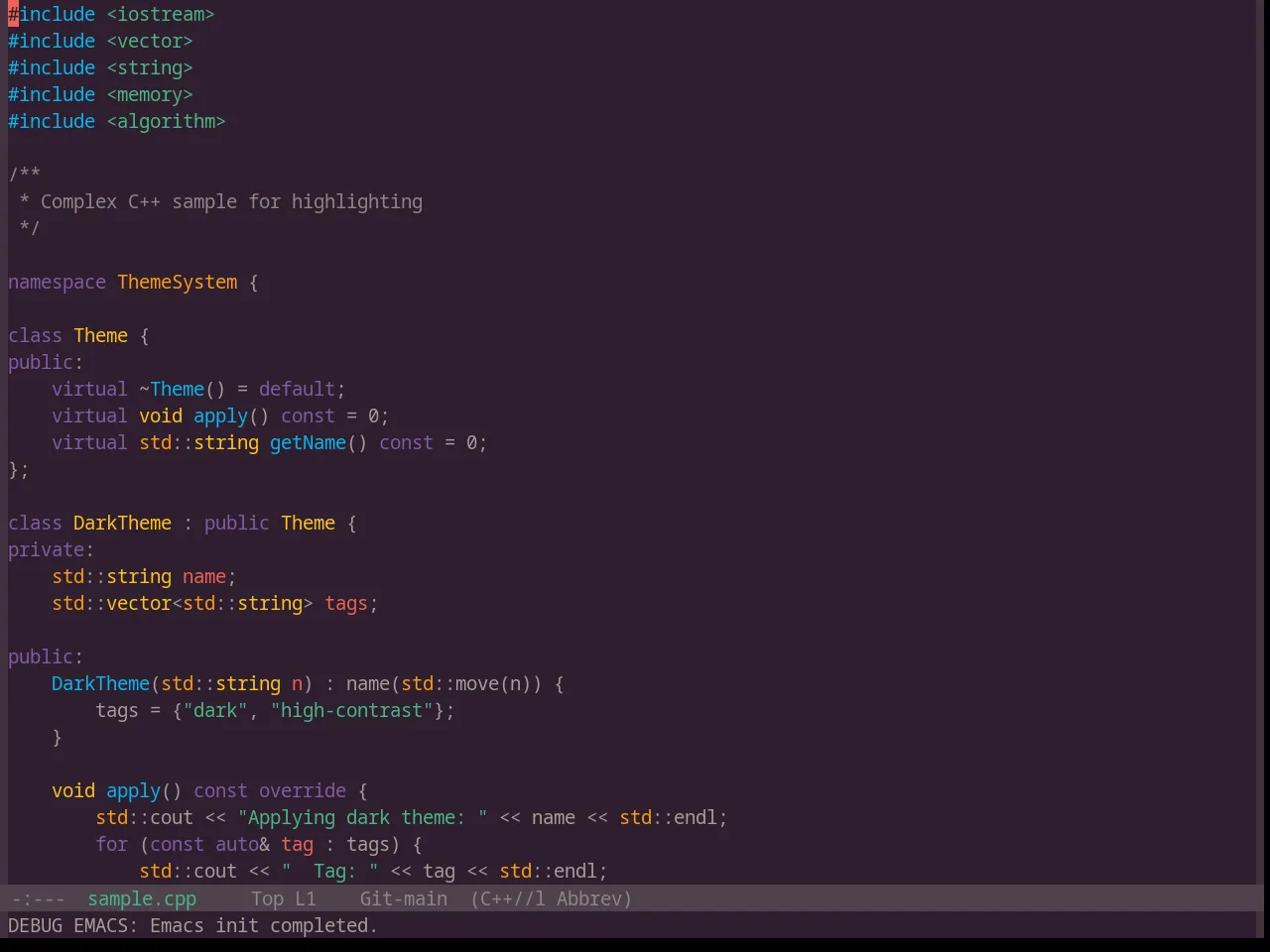Click 'auto&' in the for loop
The image size is (1270, 952).
click(242, 844)
